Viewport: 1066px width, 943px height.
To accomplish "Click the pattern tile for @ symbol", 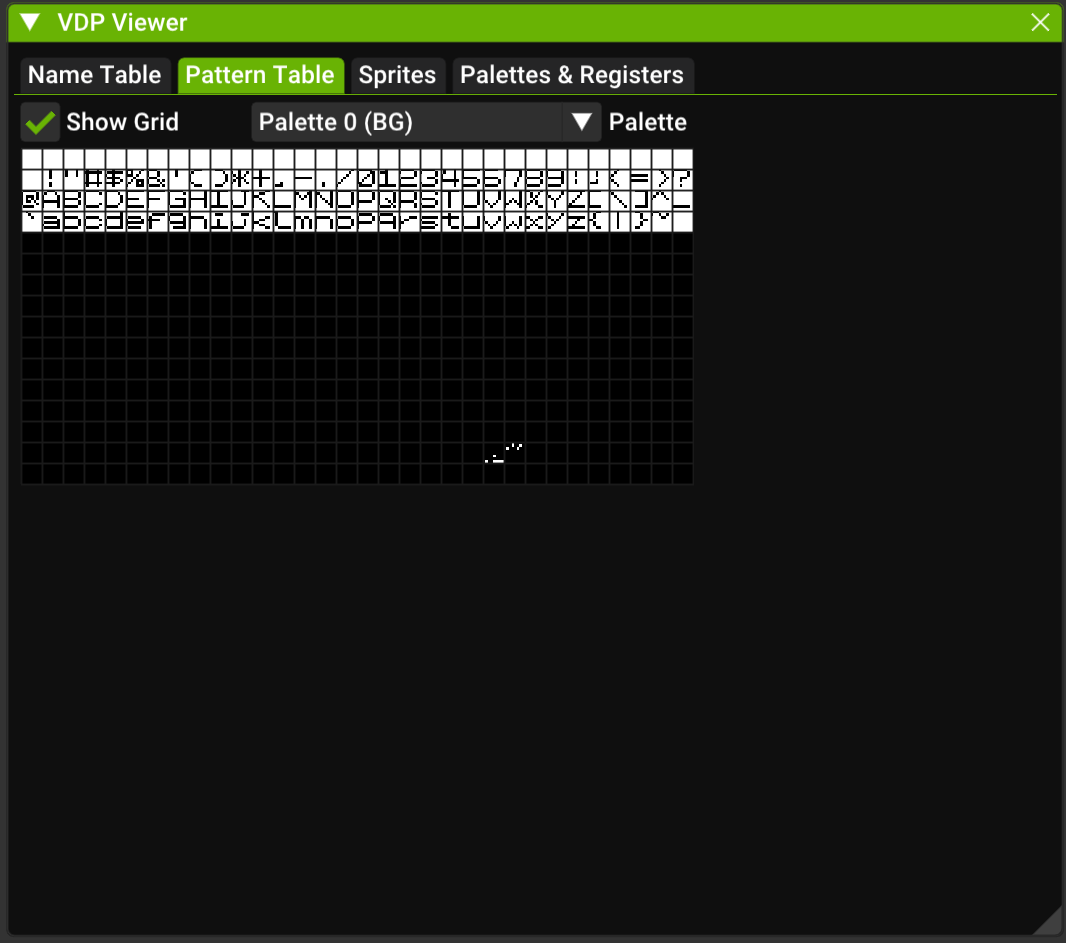I will click(x=32, y=201).
